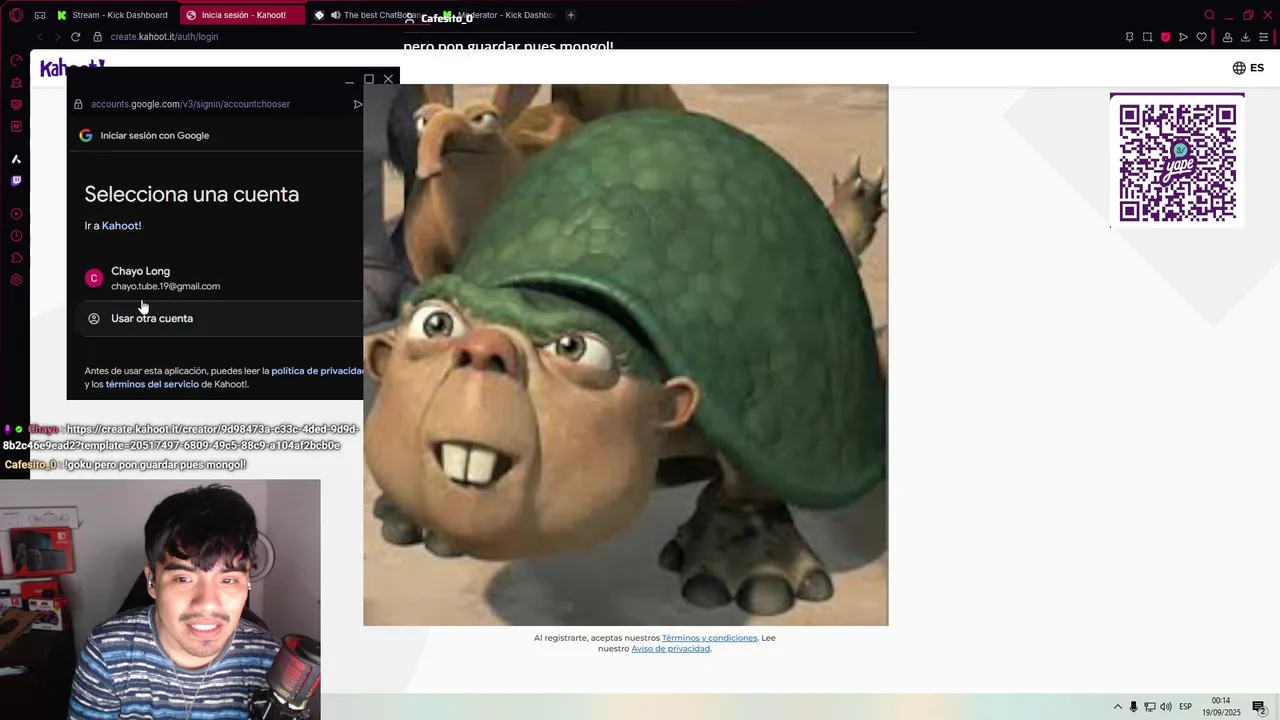1280x720 pixels.
Task: Click the padlock icon beside create.kahoot.it
Action: 97,37
